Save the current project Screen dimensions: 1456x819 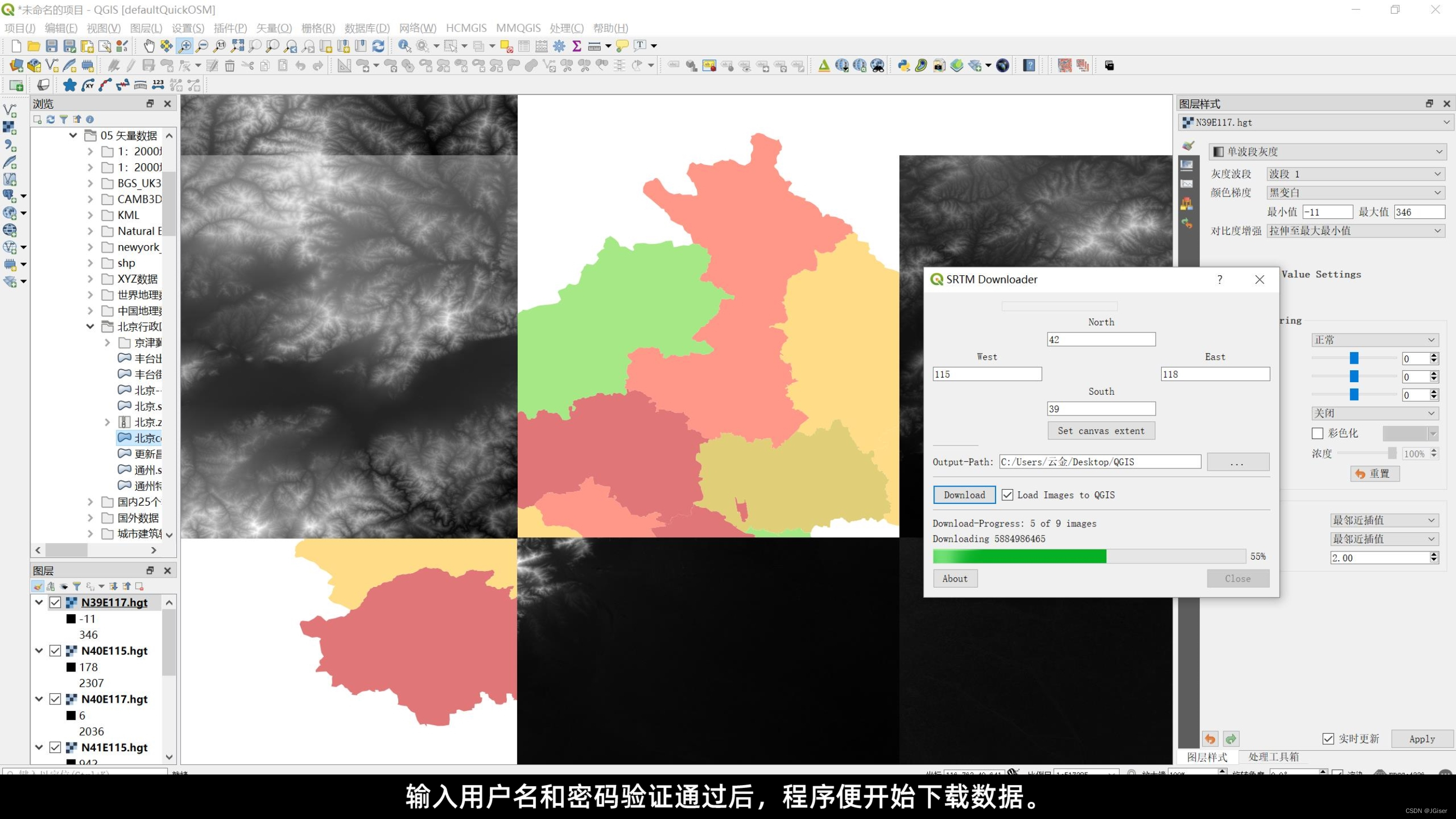51,46
